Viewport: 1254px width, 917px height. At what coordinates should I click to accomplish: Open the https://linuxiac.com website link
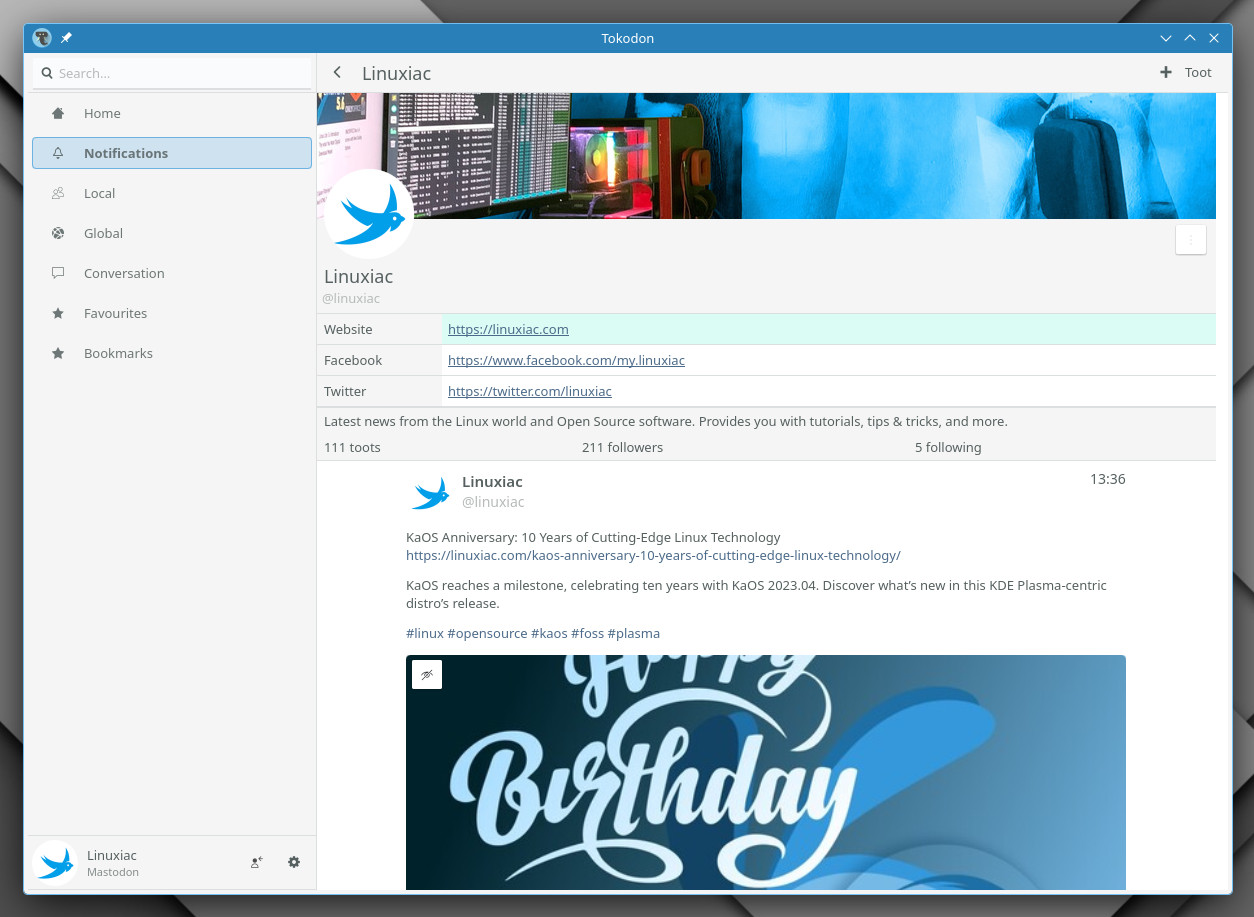point(508,329)
